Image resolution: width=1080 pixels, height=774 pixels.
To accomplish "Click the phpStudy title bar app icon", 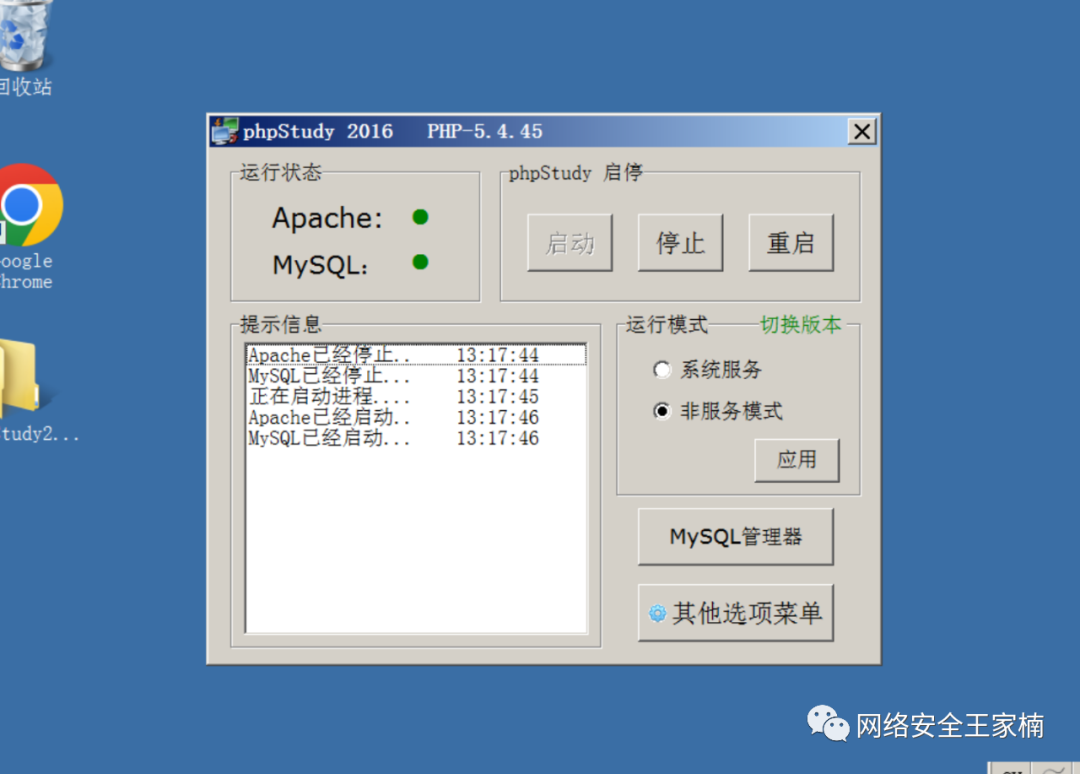I will (225, 131).
